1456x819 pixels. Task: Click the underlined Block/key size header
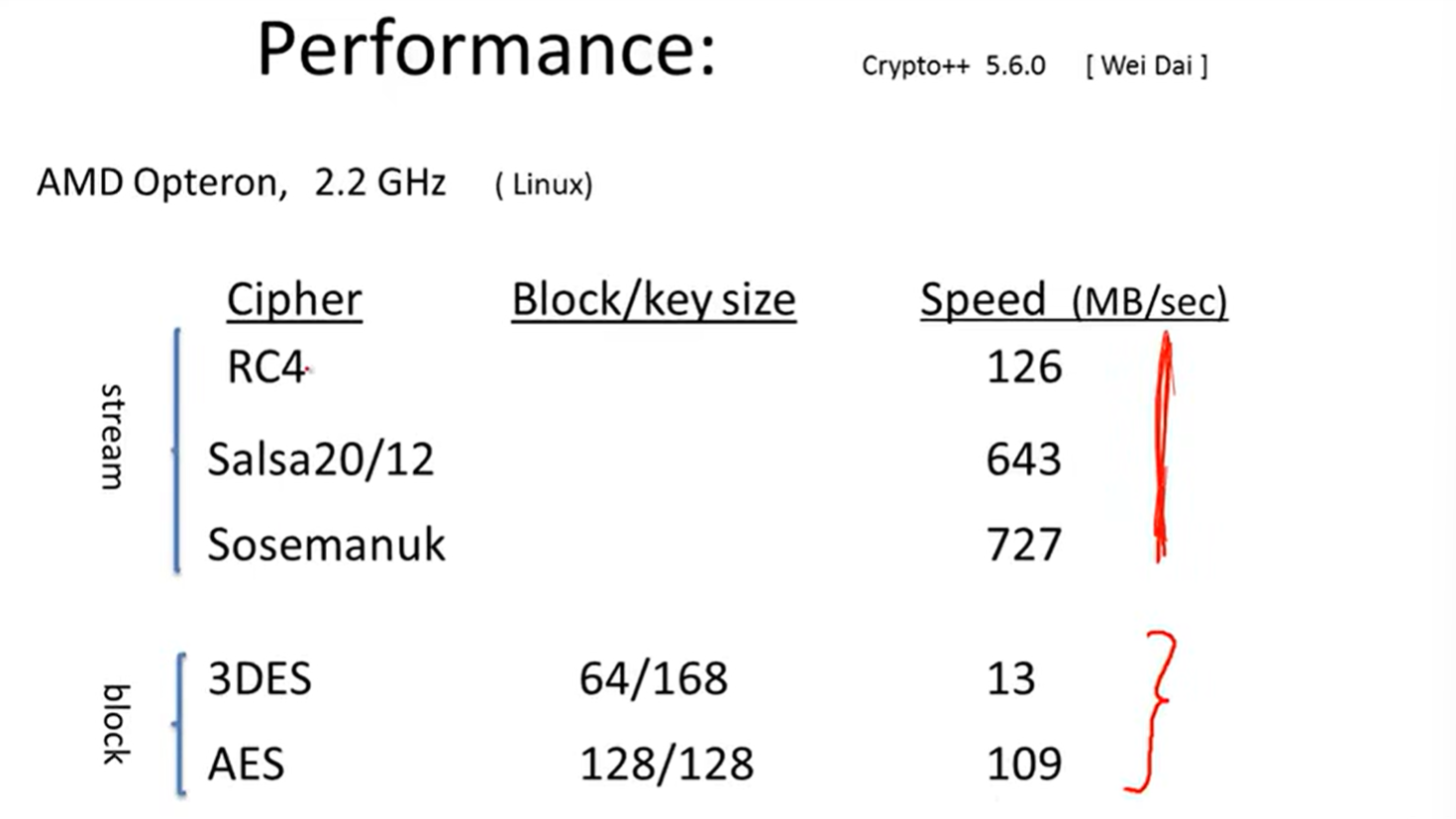(654, 300)
